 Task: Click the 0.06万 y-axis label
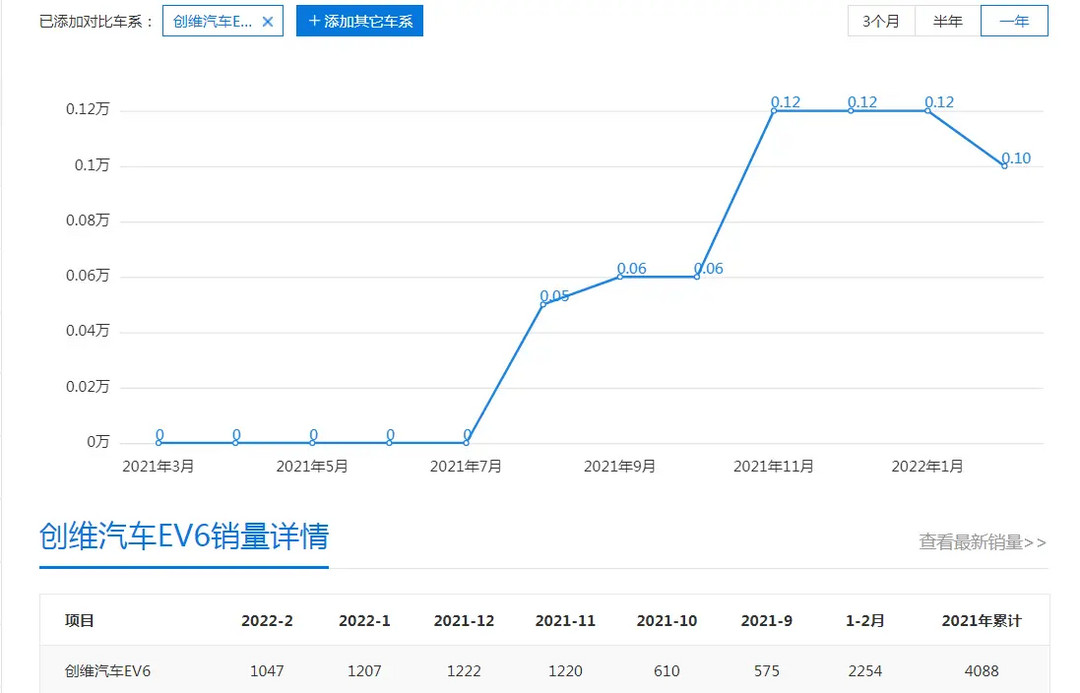click(87, 276)
